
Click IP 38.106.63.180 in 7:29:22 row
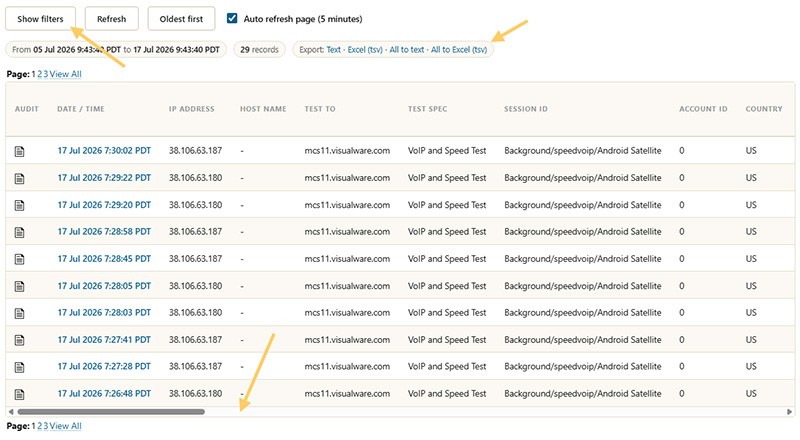[x=195, y=178]
